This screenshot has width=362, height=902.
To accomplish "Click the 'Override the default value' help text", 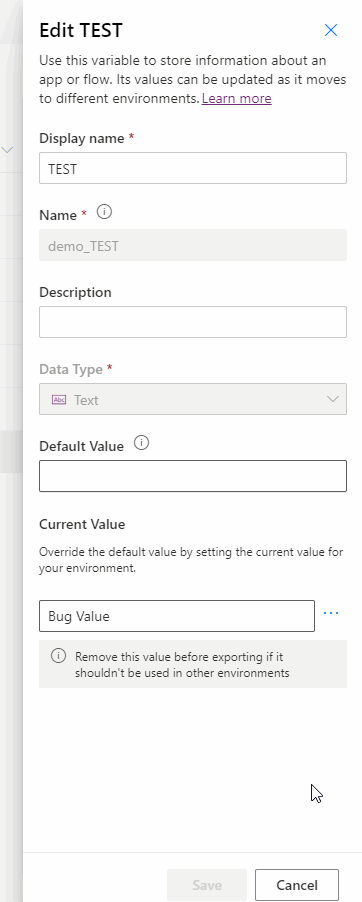I will 191,560.
